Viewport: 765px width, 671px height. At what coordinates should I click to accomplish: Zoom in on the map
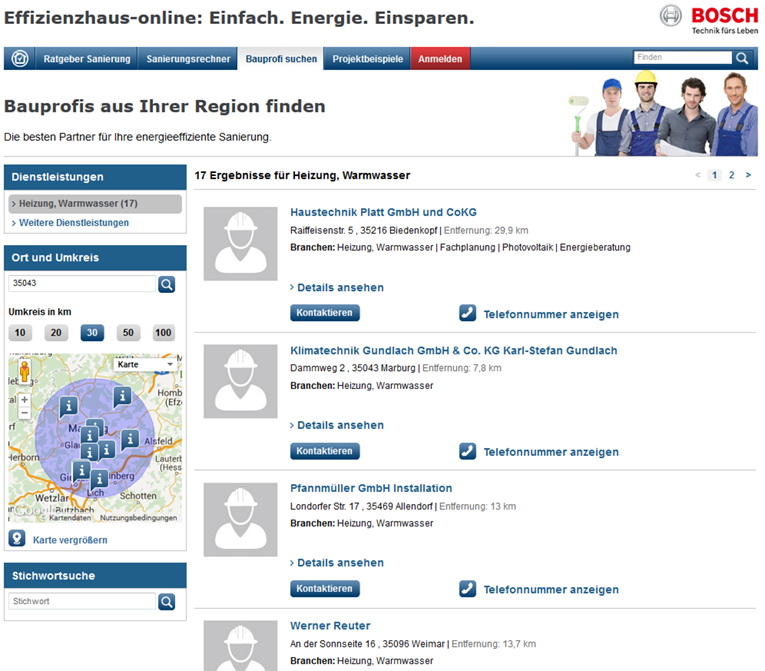click(24, 399)
